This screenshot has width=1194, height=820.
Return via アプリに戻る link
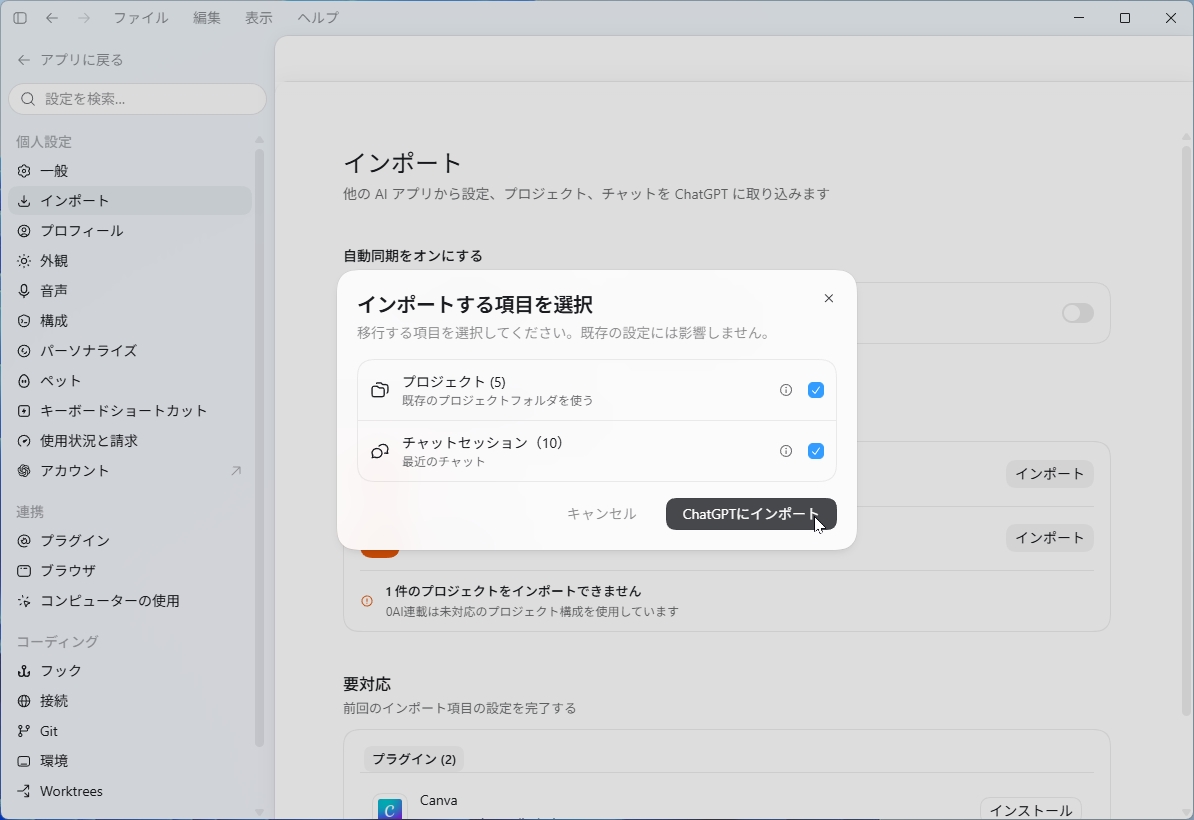70,59
